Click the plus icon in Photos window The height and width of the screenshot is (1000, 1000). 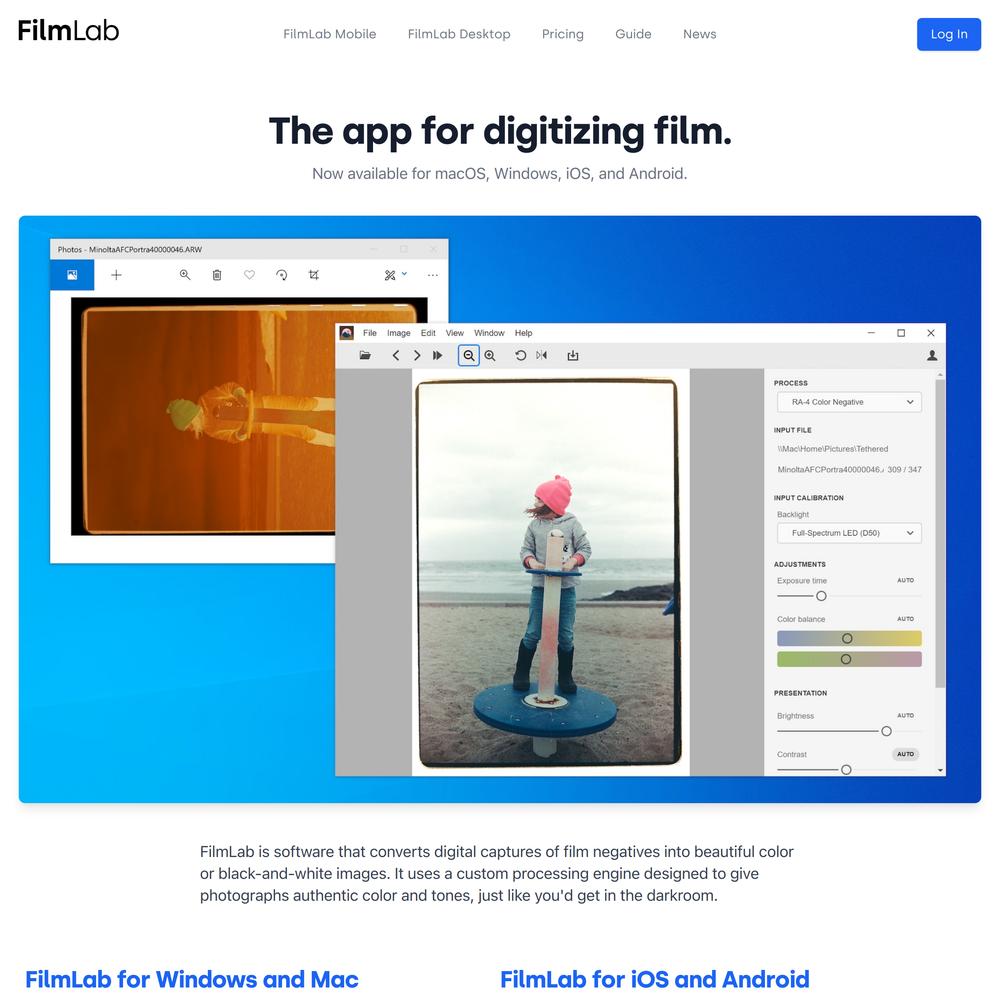coord(116,275)
